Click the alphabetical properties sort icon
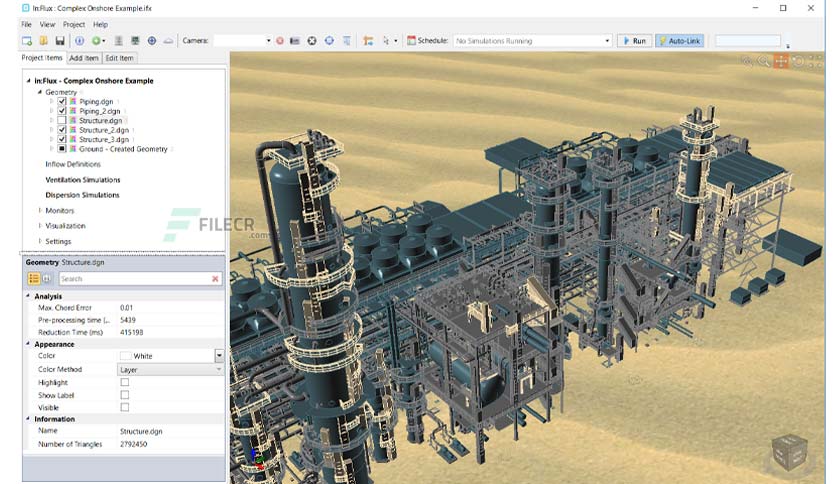Image resolution: width=836 pixels, height=484 pixels. pos(46,279)
